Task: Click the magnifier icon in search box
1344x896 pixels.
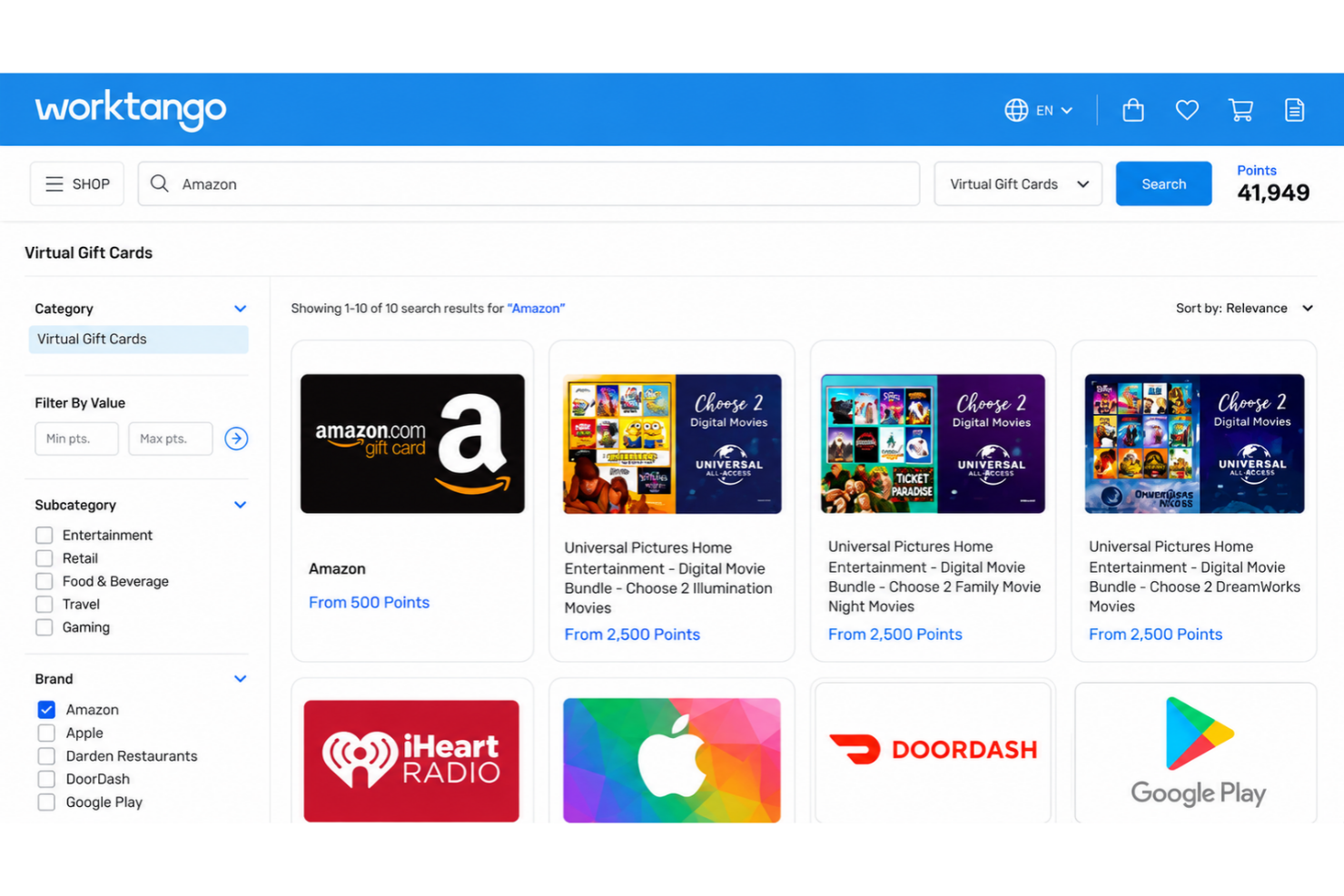Action: pos(160,183)
